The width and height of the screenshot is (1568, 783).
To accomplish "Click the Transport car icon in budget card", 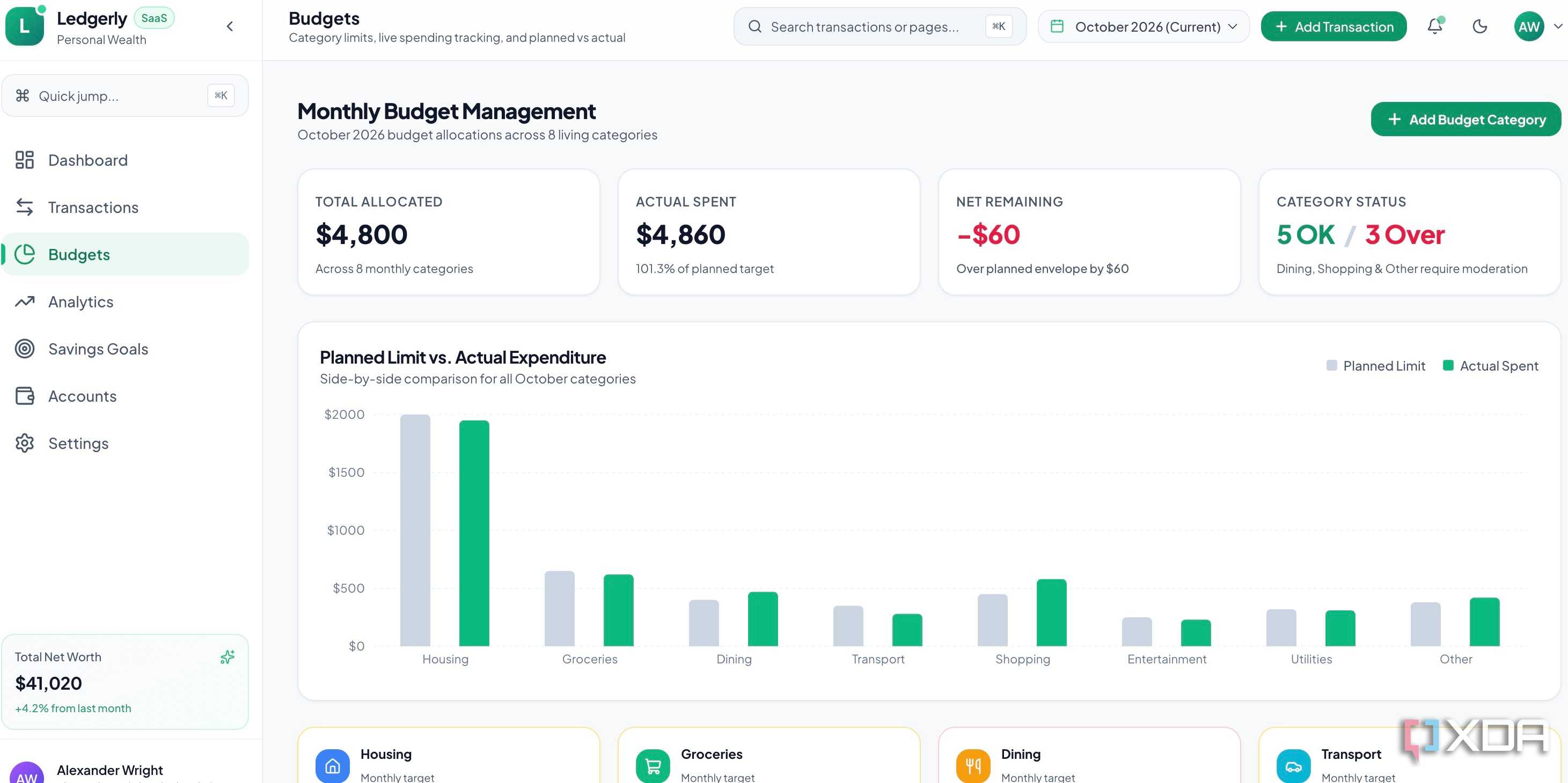I will coord(1293,765).
